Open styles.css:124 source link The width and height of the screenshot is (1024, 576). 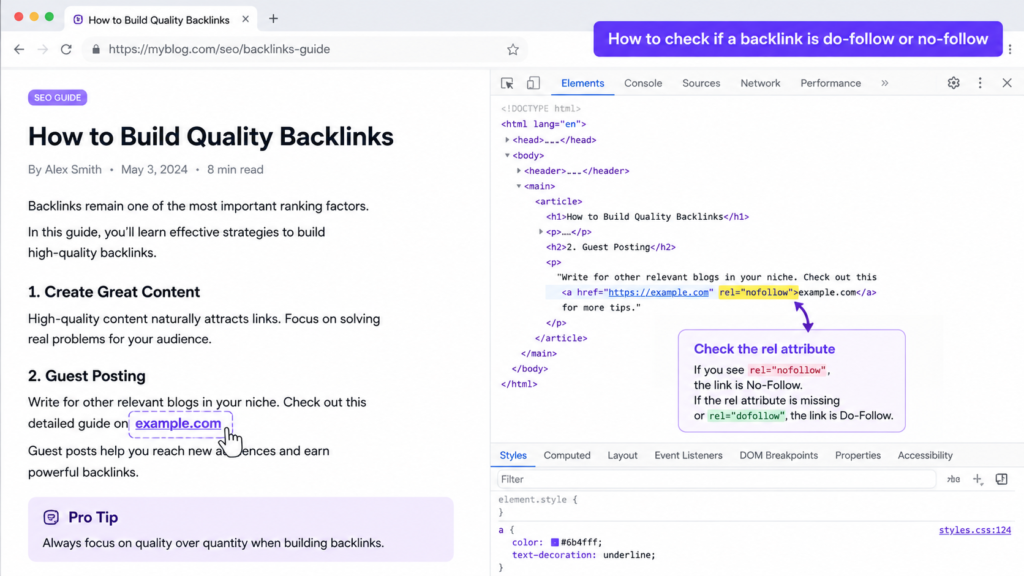(974, 530)
